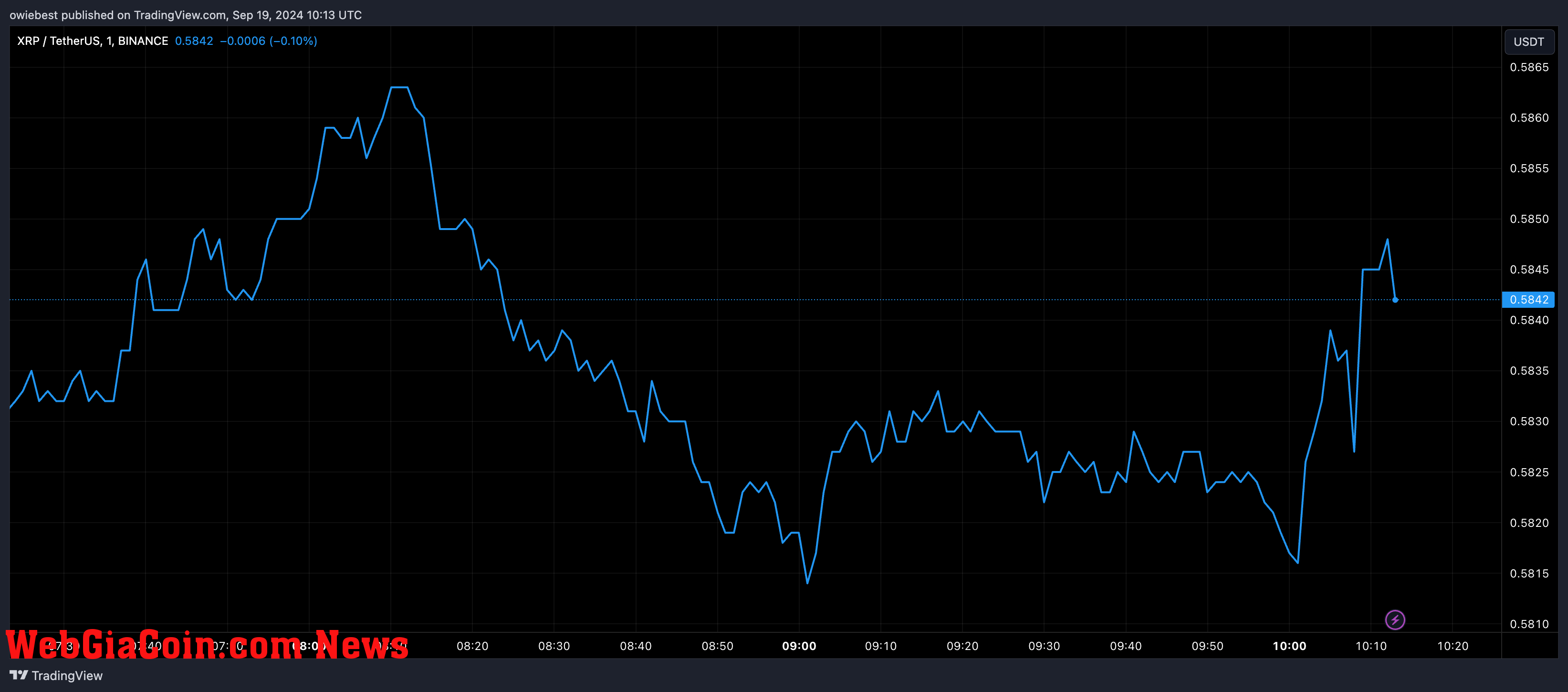The image size is (1568, 692).
Task: Click the 0.5835 price axis label
Action: 1529,371
